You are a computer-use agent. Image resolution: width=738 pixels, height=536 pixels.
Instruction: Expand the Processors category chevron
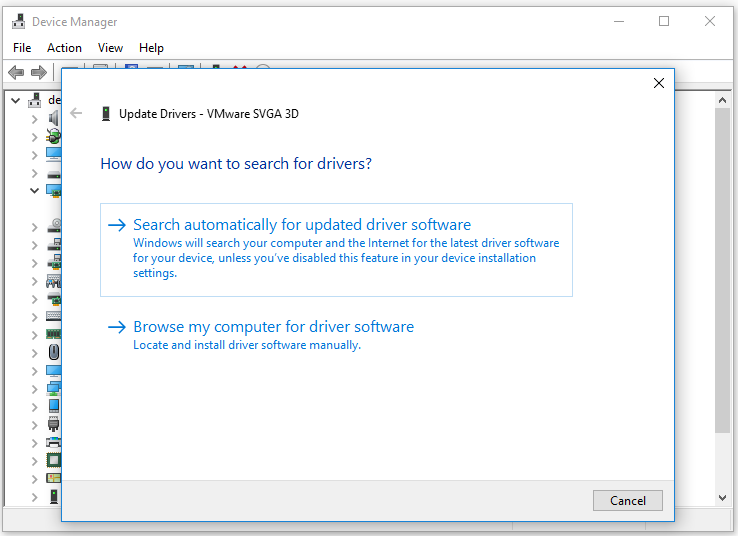34,461
